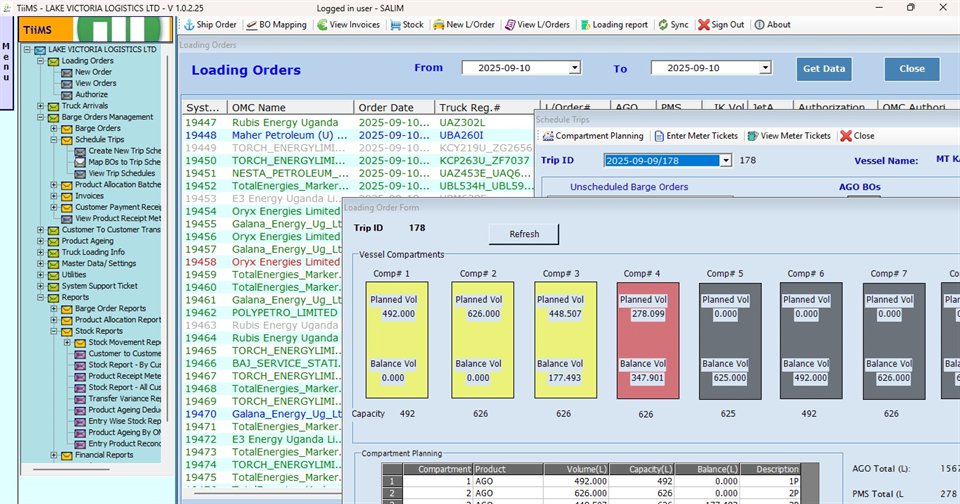Click Comp# 3 Balance Vol value 177.493
Viewport: 960px width, 504px height.
point(564,378)
